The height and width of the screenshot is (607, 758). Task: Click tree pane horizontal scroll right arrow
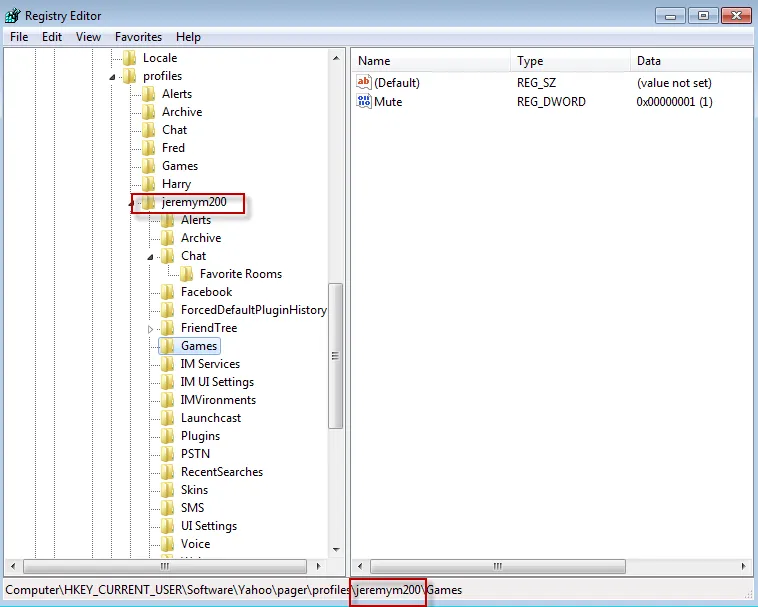(x=318, y=566)
